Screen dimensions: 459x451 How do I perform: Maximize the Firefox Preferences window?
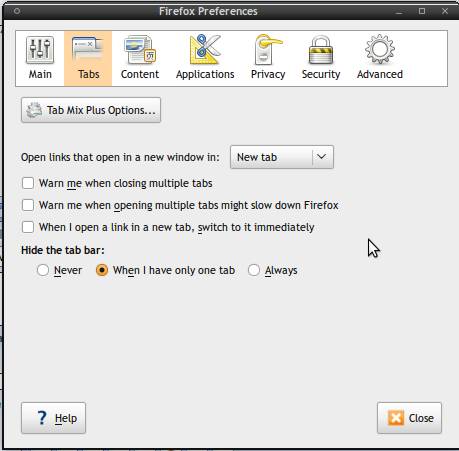coord(422,11)
